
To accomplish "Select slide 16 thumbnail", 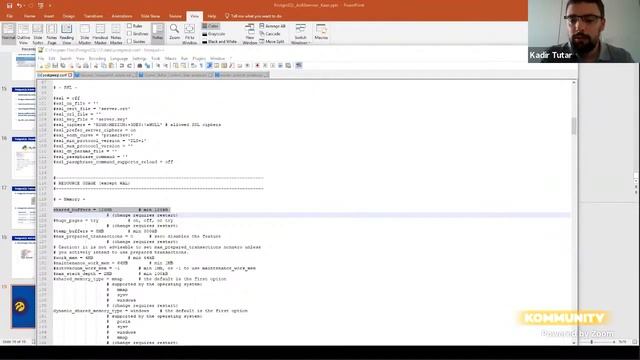I will 23,158.
